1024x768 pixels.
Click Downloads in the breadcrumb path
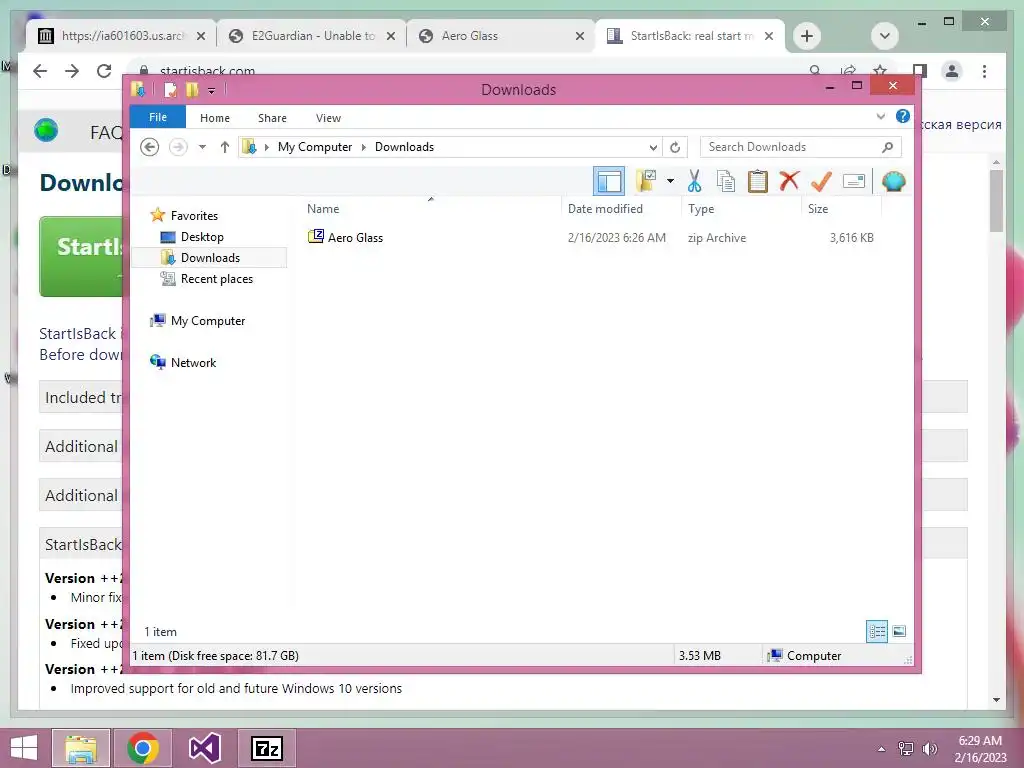(404, 147)
